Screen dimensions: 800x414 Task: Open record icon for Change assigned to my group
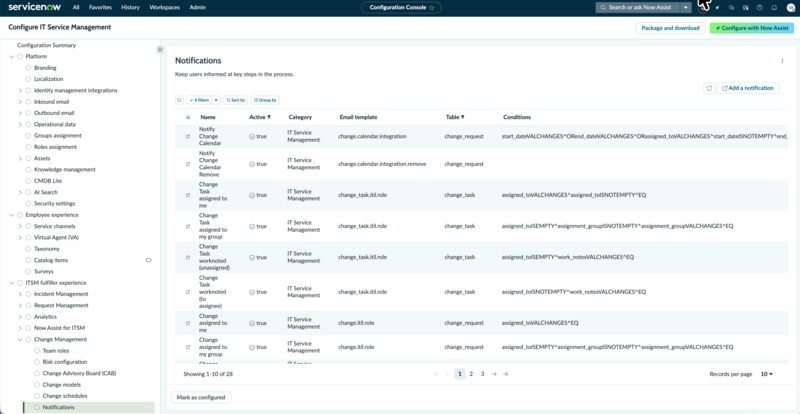188,347
